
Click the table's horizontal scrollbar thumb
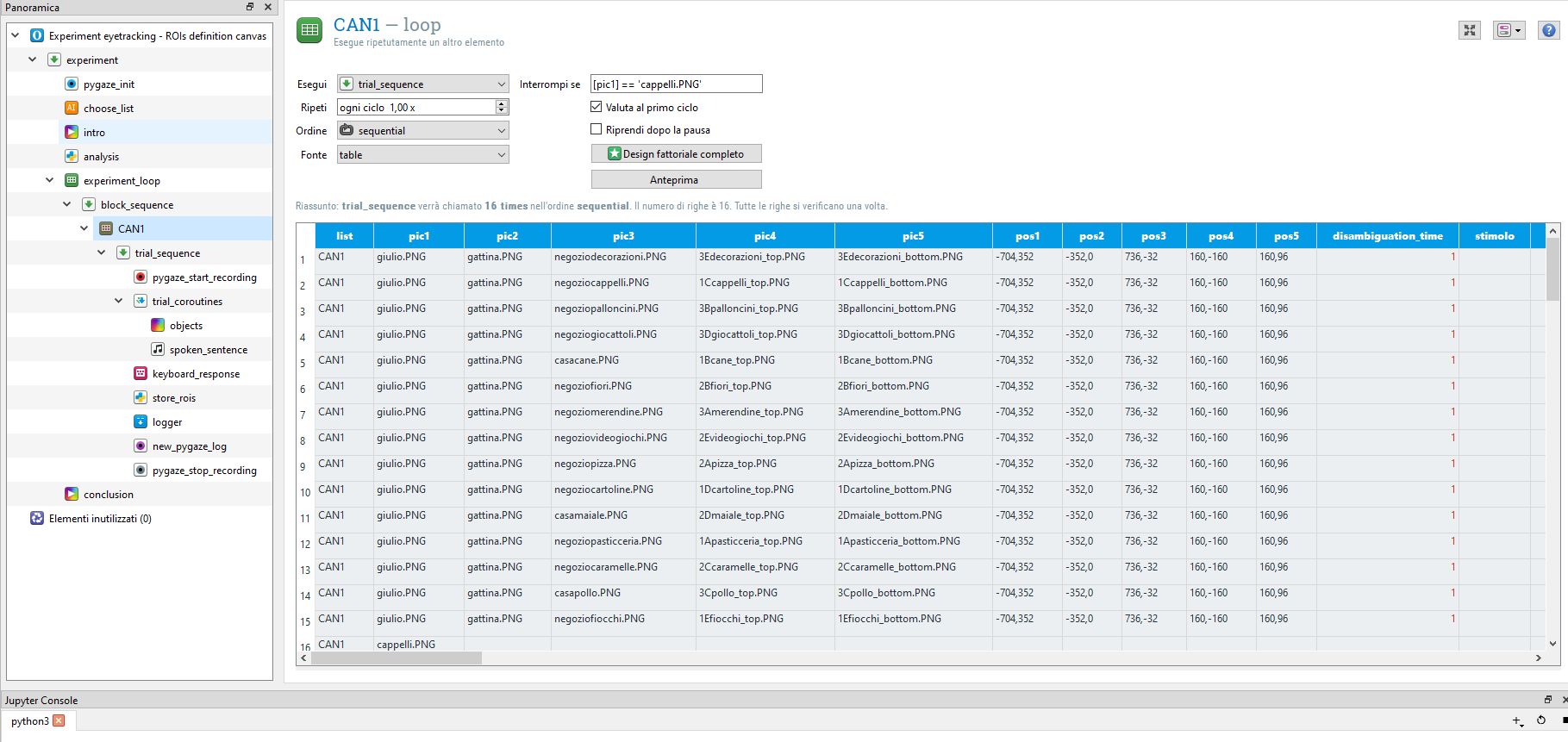point(396,658)
